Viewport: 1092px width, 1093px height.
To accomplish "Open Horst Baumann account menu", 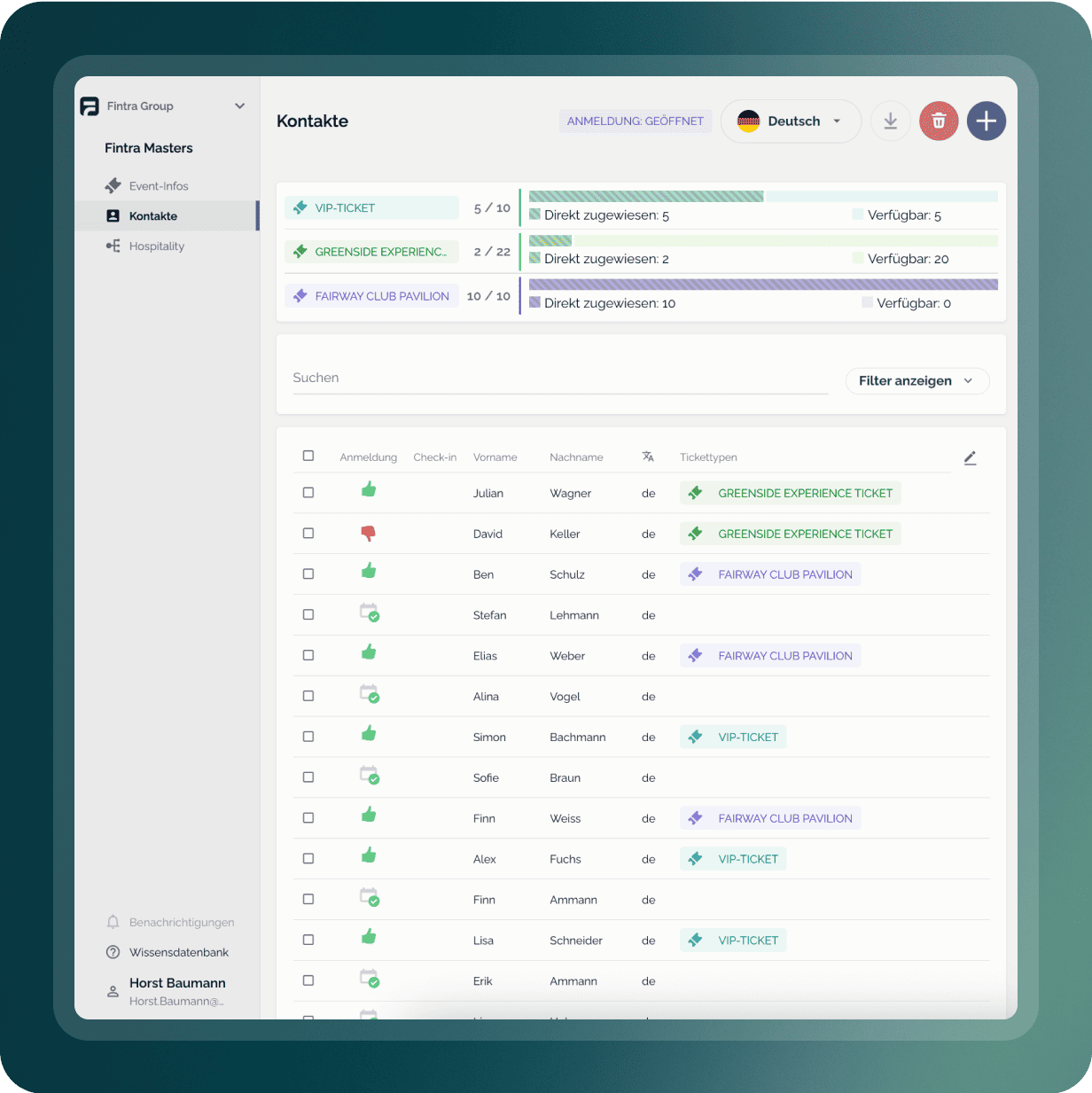I will (x=167, y=991).
